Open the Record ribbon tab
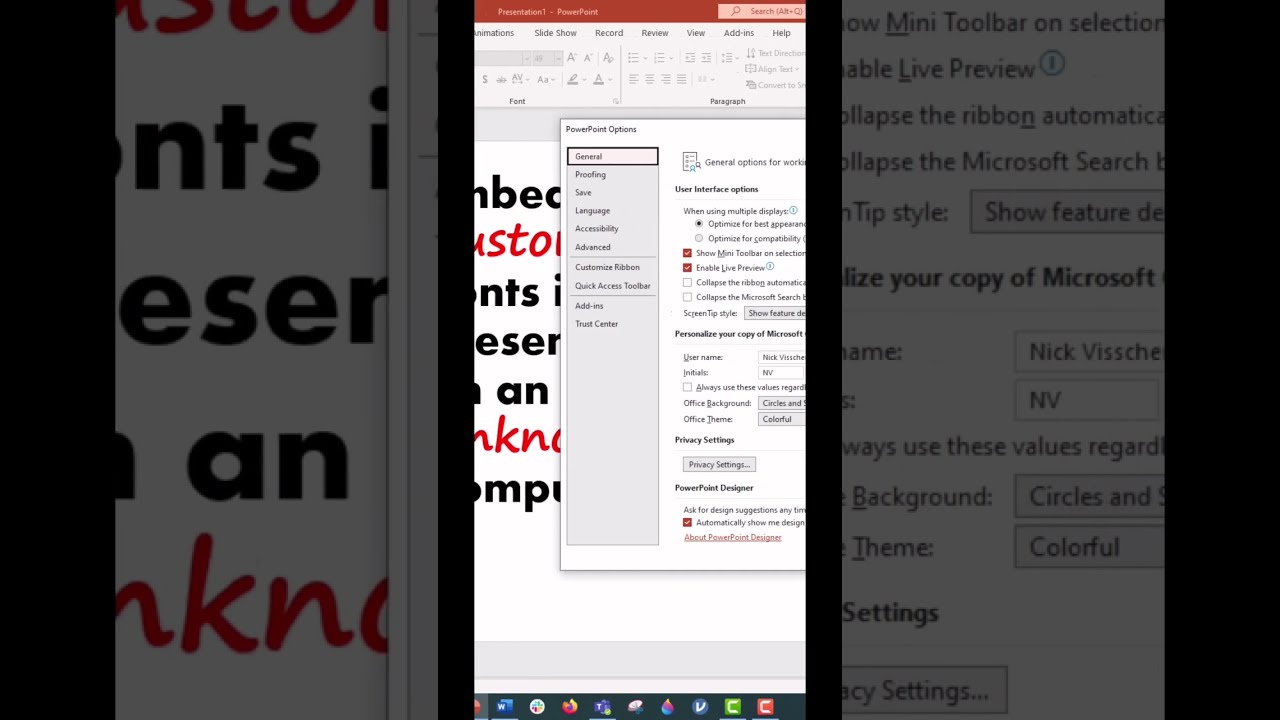1280x720 pixels. (x=609, y=33)
